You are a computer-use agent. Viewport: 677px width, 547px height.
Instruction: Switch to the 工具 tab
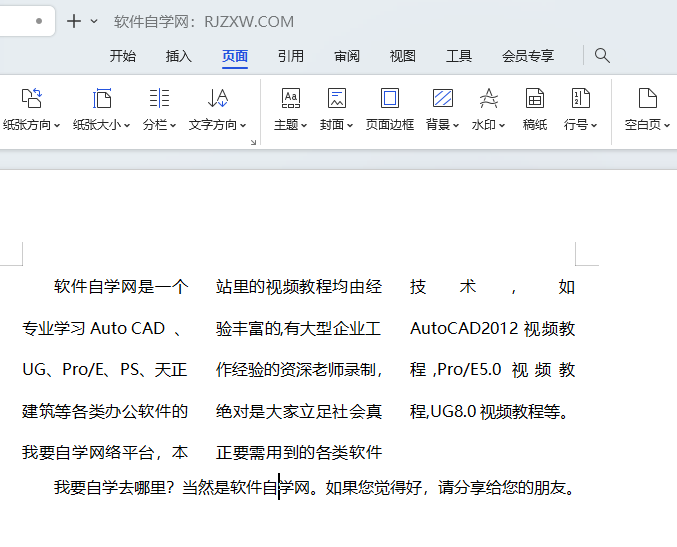pos(459,56)
